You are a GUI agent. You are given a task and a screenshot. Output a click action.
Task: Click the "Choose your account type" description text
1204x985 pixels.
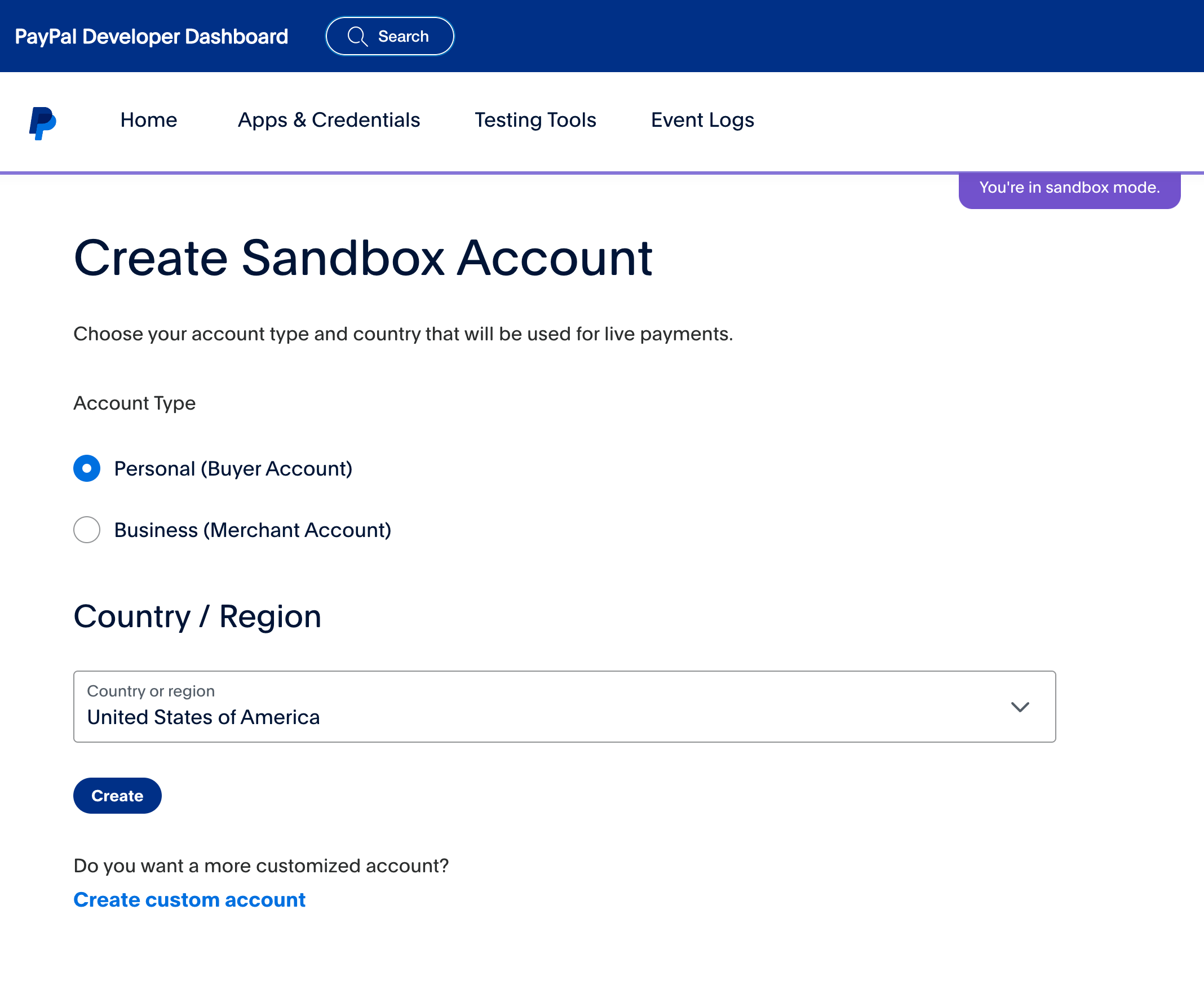click(403, 334)
